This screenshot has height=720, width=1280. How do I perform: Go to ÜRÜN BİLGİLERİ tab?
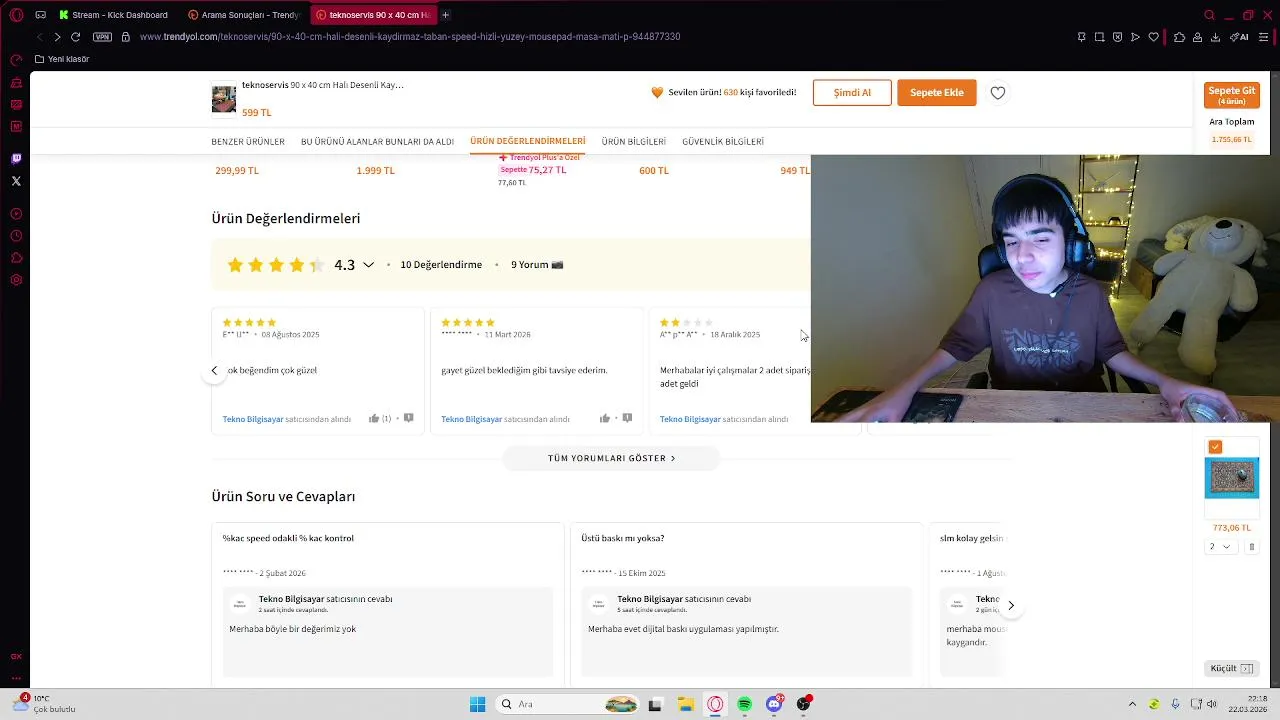634,142
